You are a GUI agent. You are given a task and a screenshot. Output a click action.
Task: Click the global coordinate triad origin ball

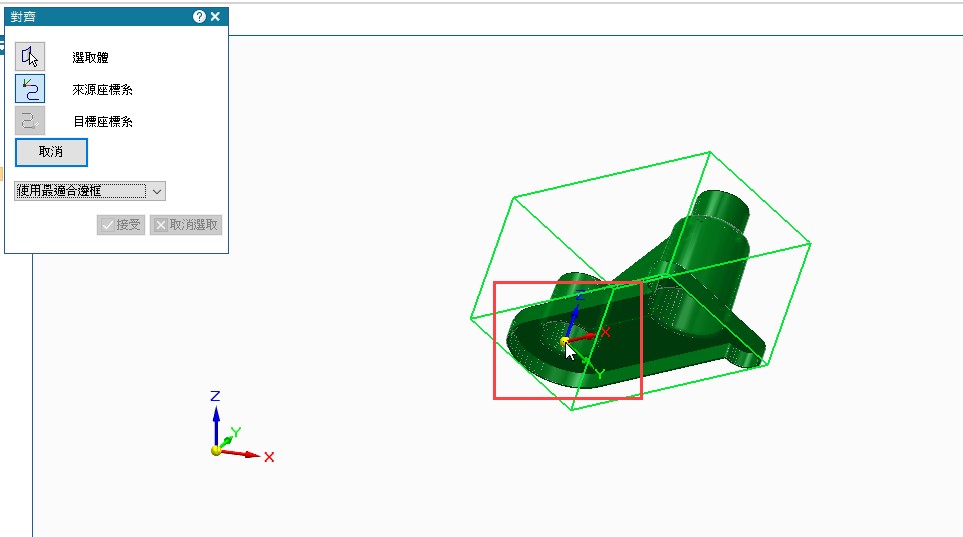click(216, 450)
